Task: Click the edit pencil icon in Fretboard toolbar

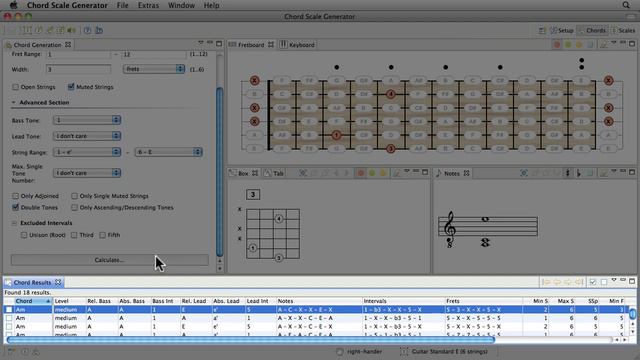Action: 603,44
